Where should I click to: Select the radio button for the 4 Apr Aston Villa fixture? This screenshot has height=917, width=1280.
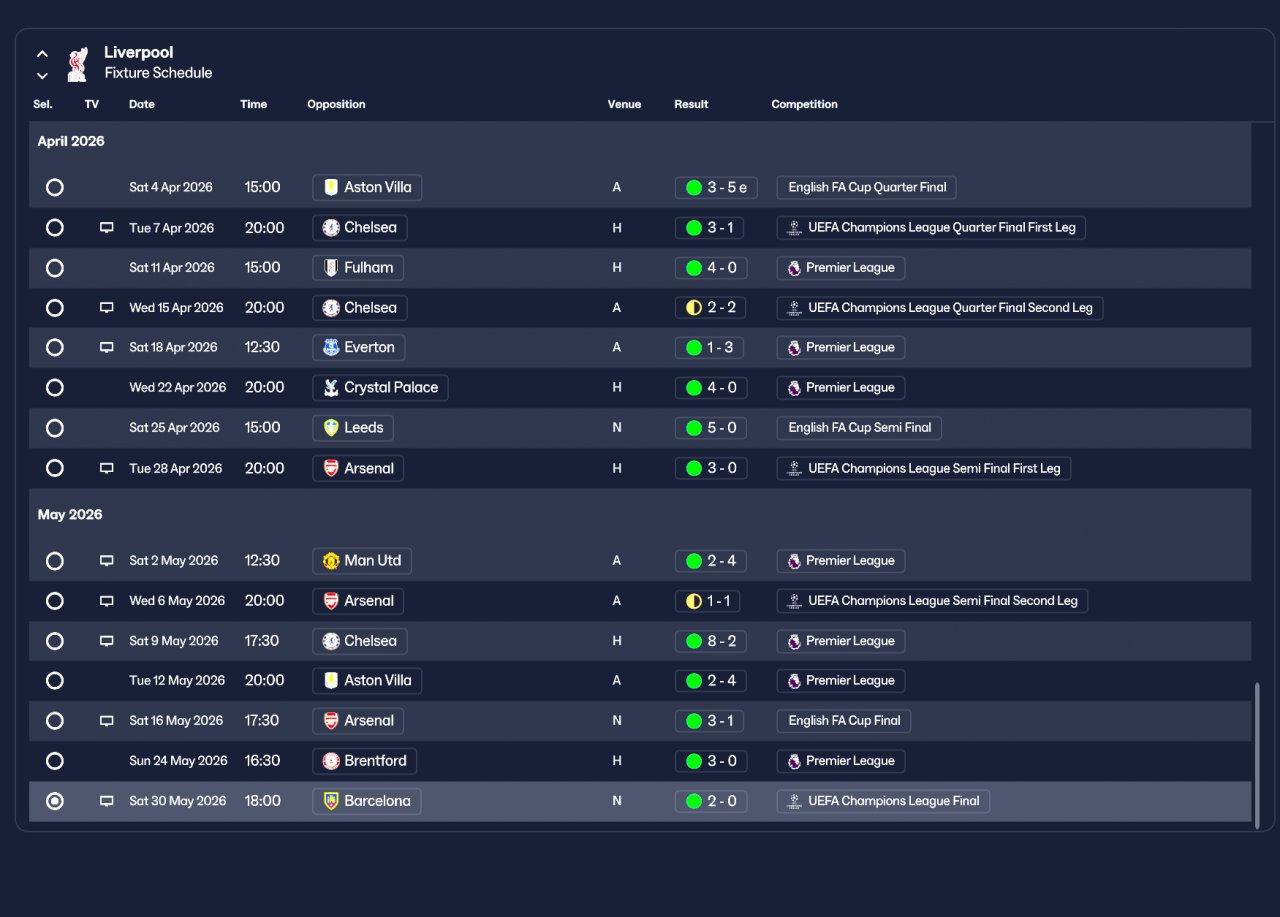pyautogui.click(x=55, y=187)
